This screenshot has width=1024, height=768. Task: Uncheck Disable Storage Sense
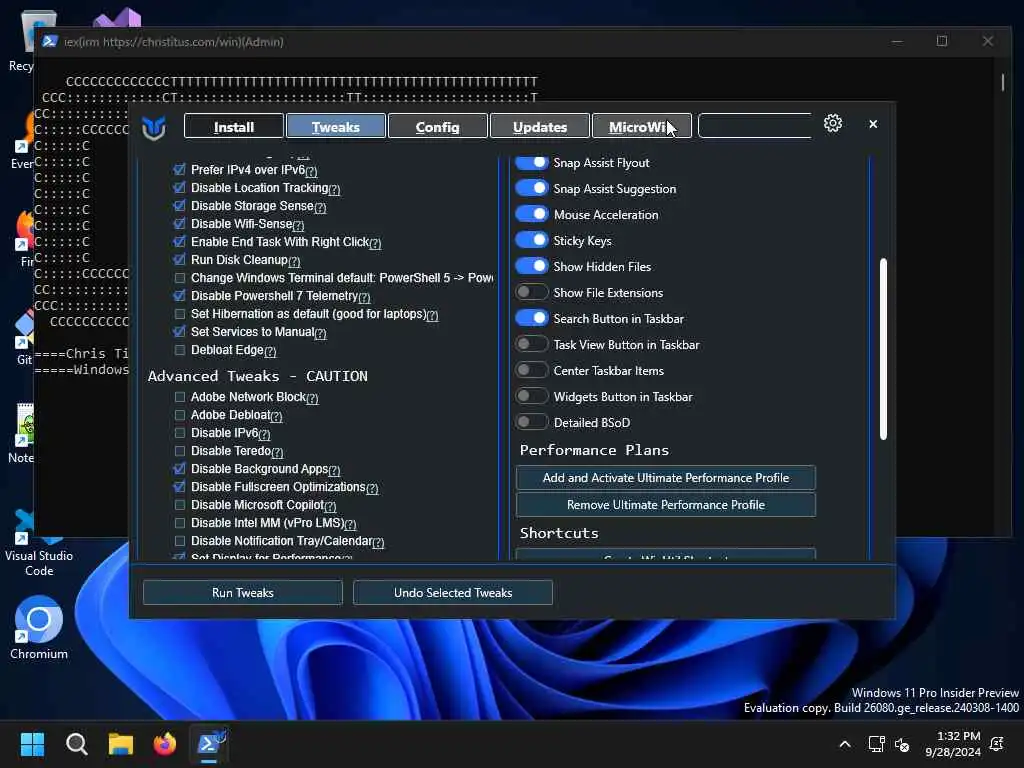pyautogui.click(x=180, y=206)
